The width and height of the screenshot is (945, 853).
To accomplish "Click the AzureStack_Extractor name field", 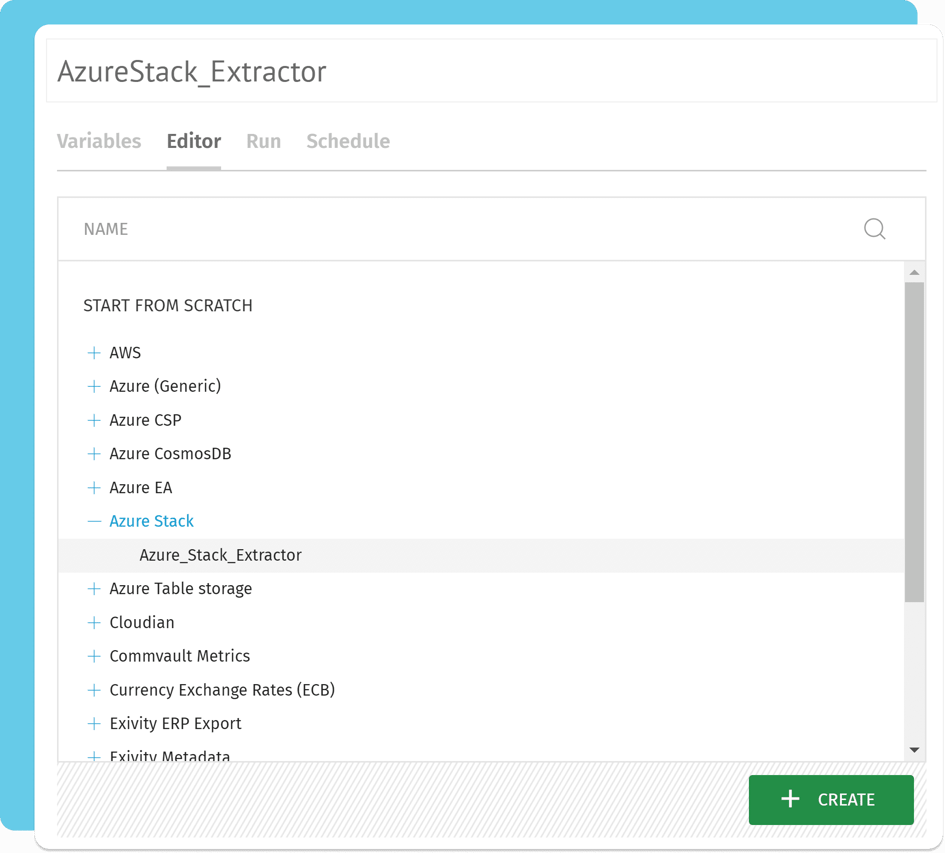I will (x=490, y=72).
